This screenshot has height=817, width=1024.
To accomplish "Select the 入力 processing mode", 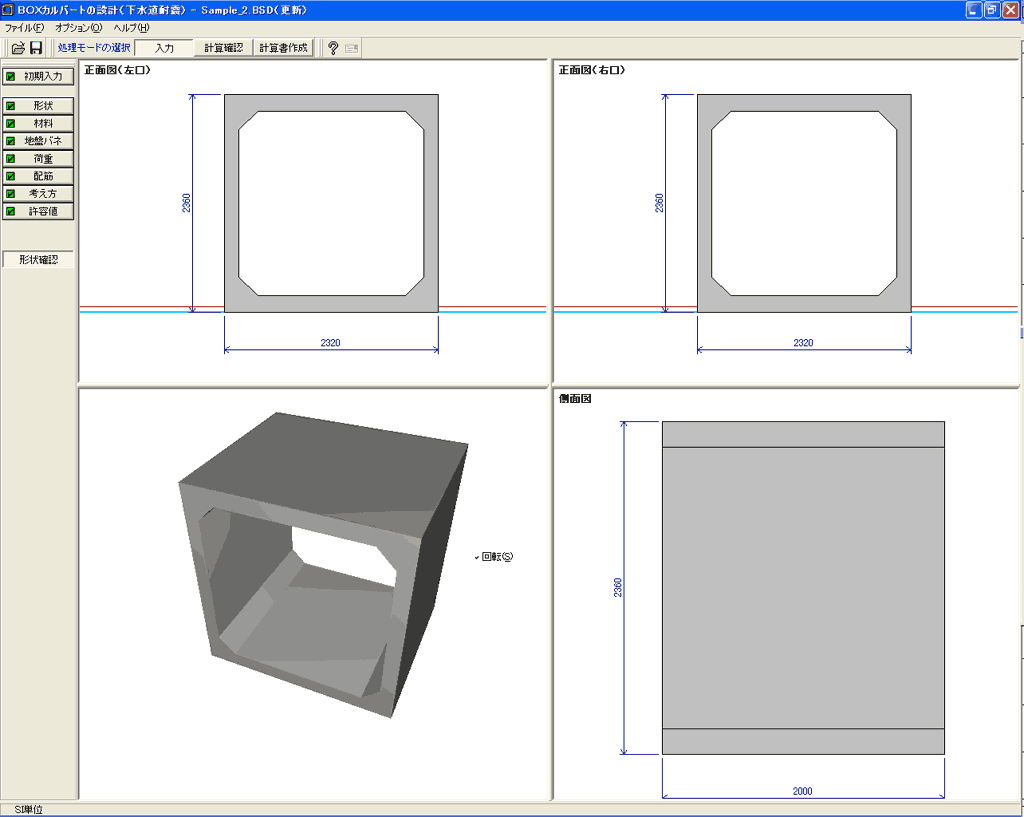I will (164, 48).
